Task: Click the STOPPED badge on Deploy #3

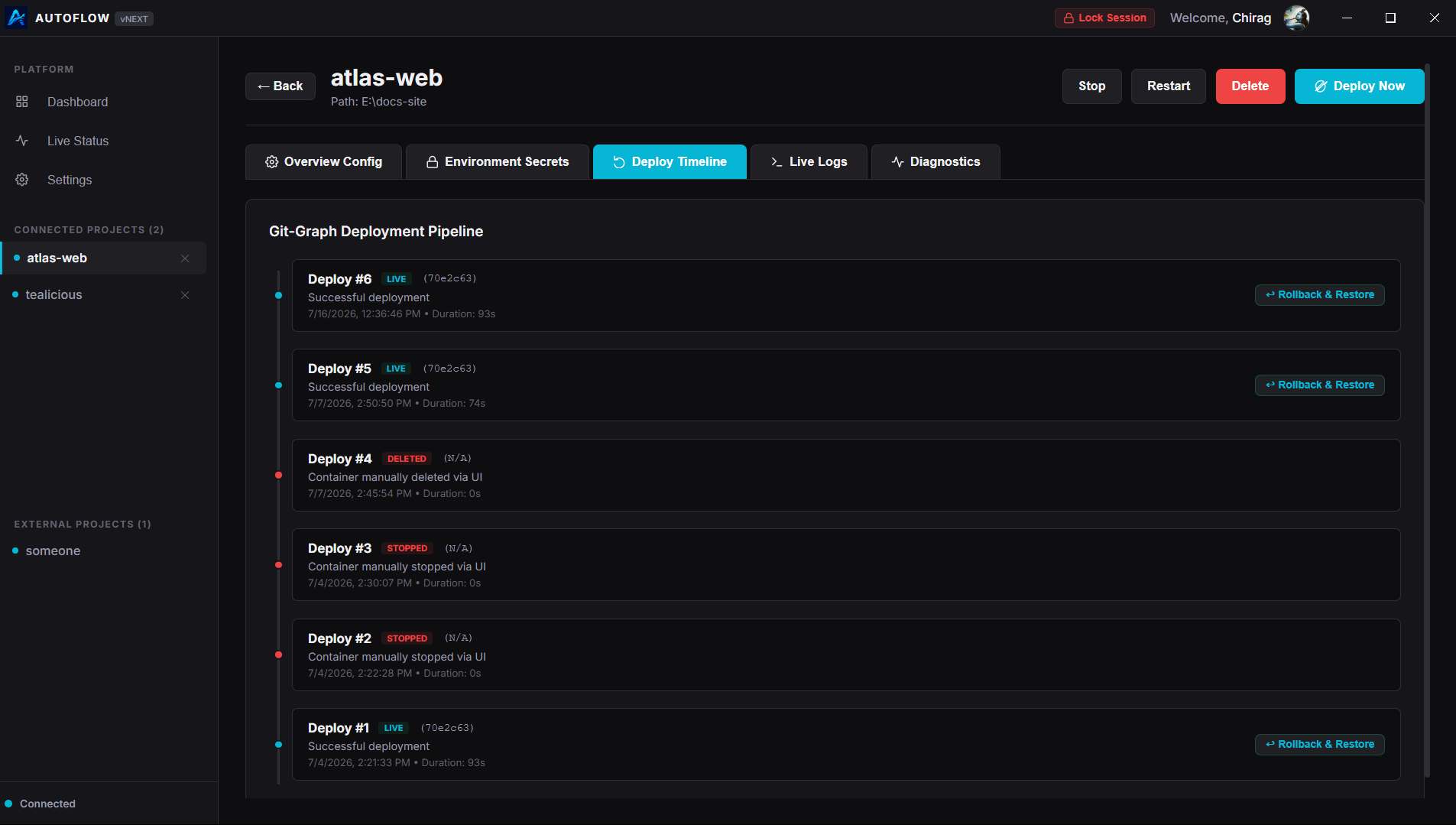Action: tap(407, 548)
